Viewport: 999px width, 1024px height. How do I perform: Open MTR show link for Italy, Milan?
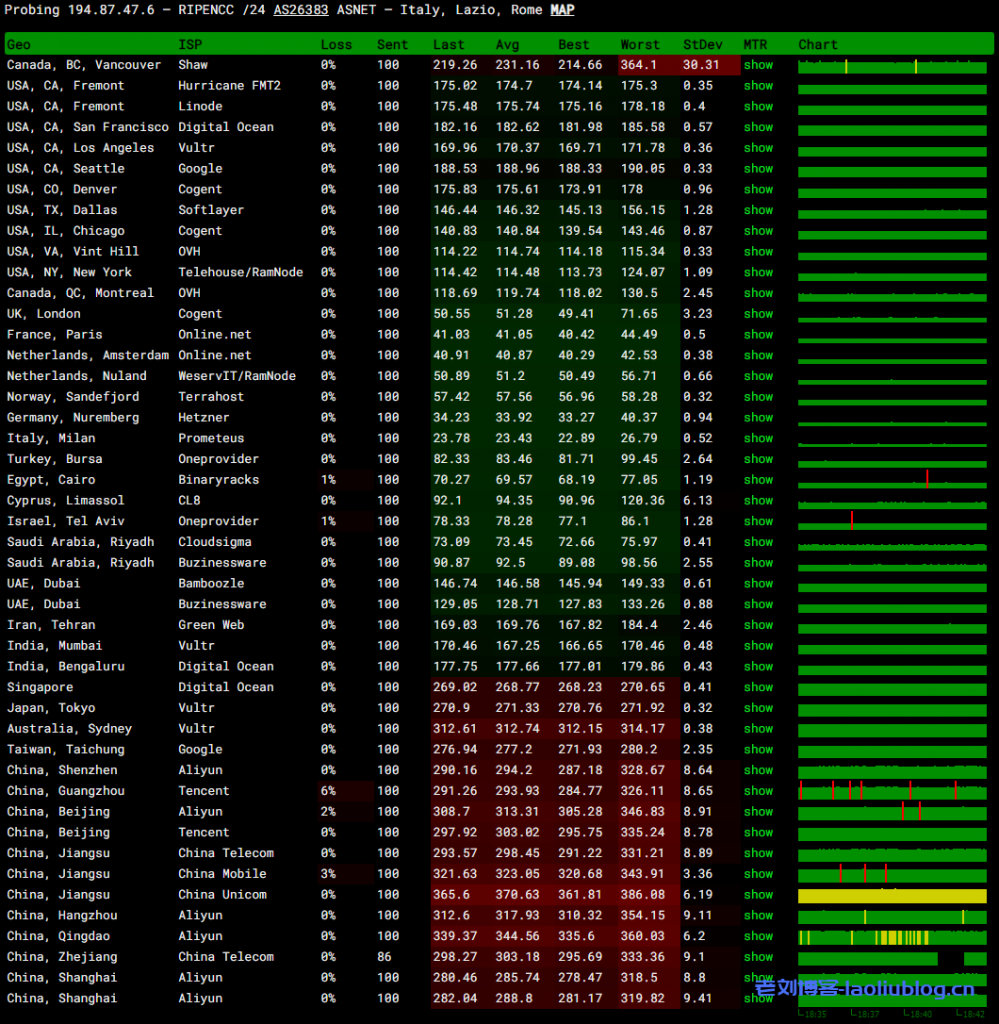(758, 438)
